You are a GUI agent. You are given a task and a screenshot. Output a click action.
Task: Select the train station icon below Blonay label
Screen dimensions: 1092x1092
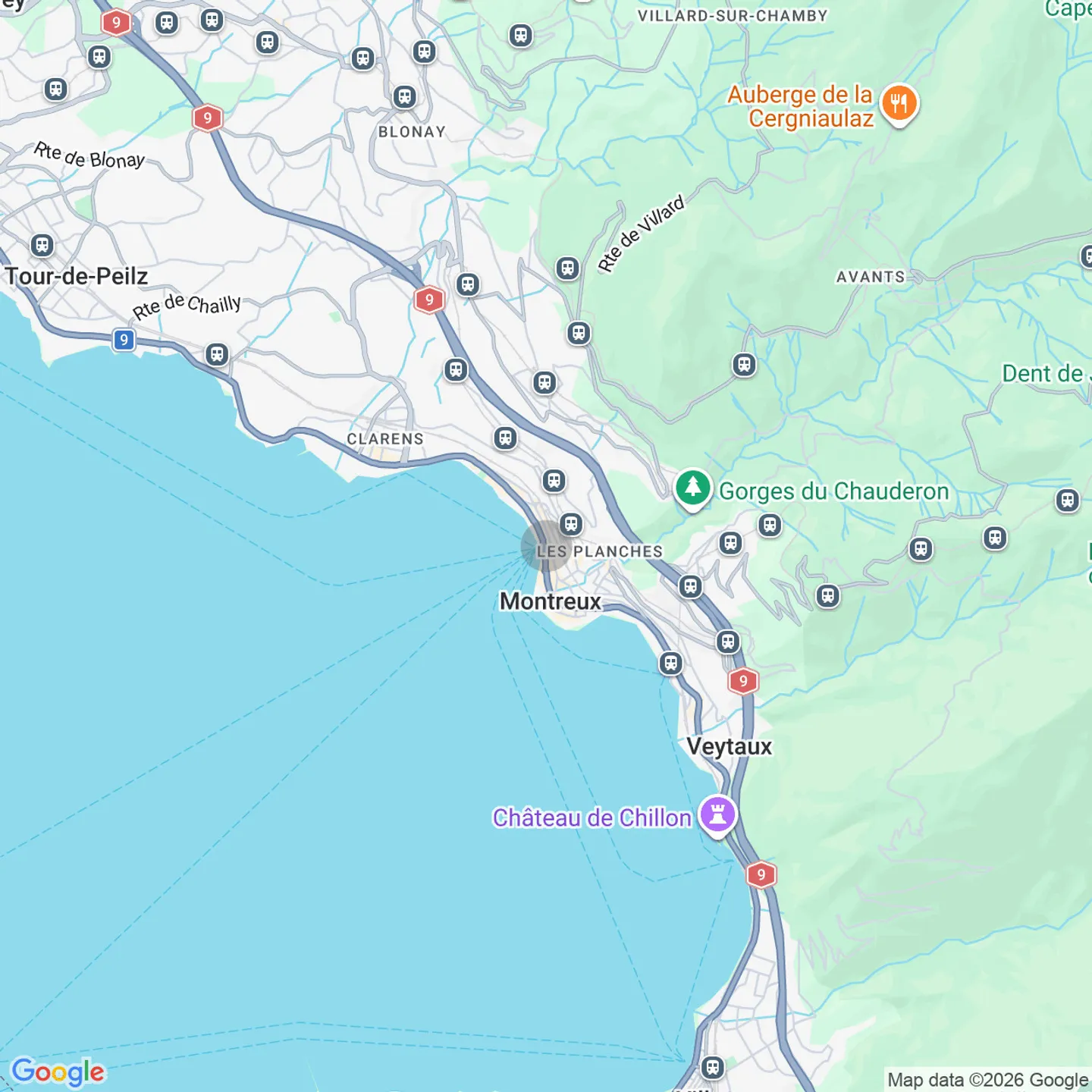[x=405, y=97]
